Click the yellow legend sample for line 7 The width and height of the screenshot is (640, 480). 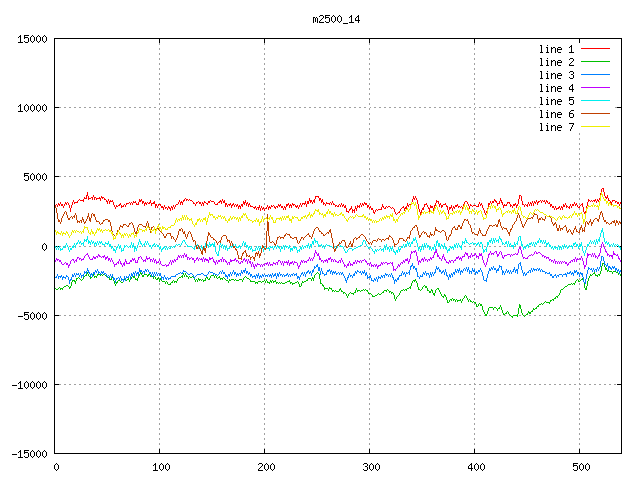pyautogui.click(x=596, y=127)
